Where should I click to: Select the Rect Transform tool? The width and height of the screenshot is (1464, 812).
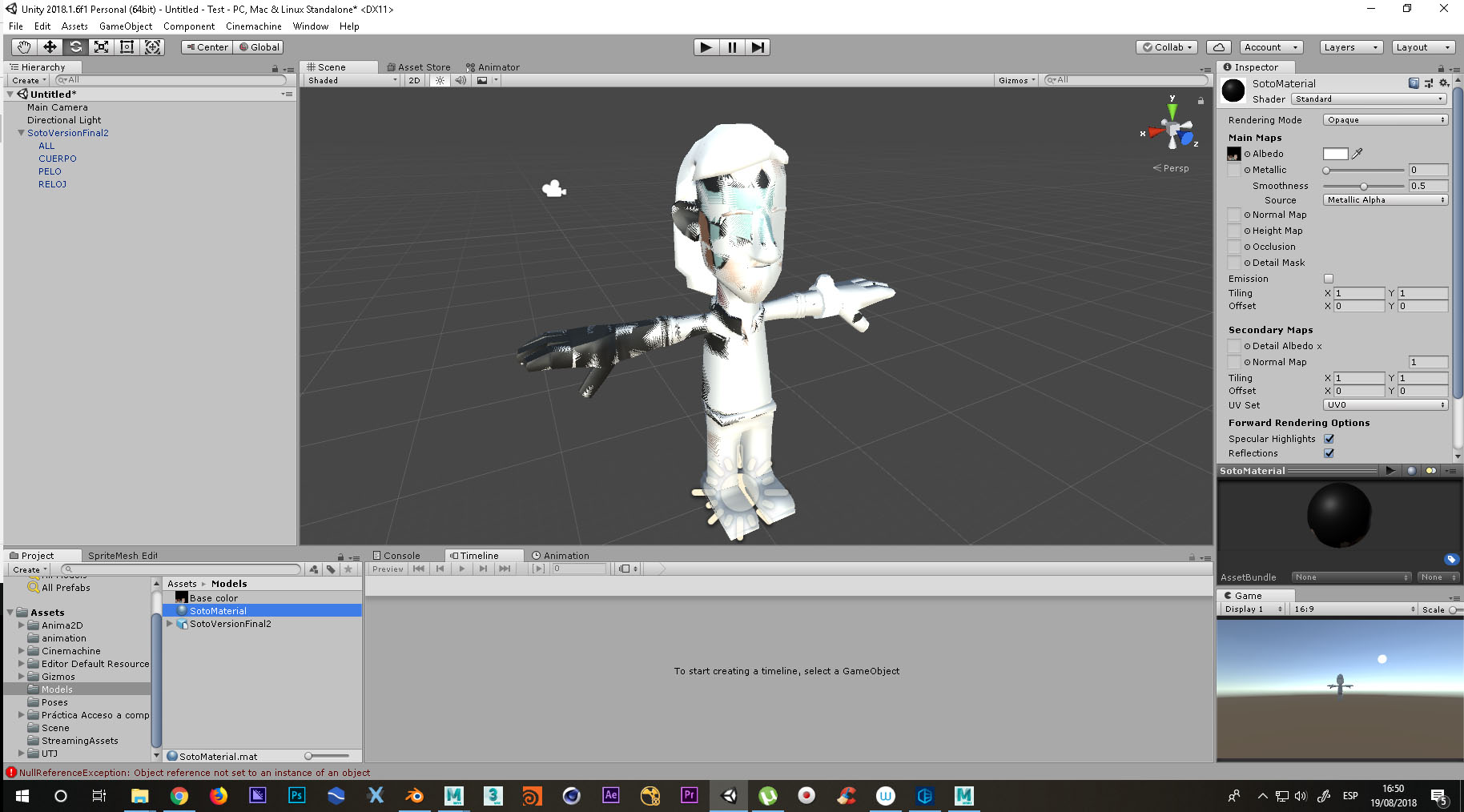point(127,47)
